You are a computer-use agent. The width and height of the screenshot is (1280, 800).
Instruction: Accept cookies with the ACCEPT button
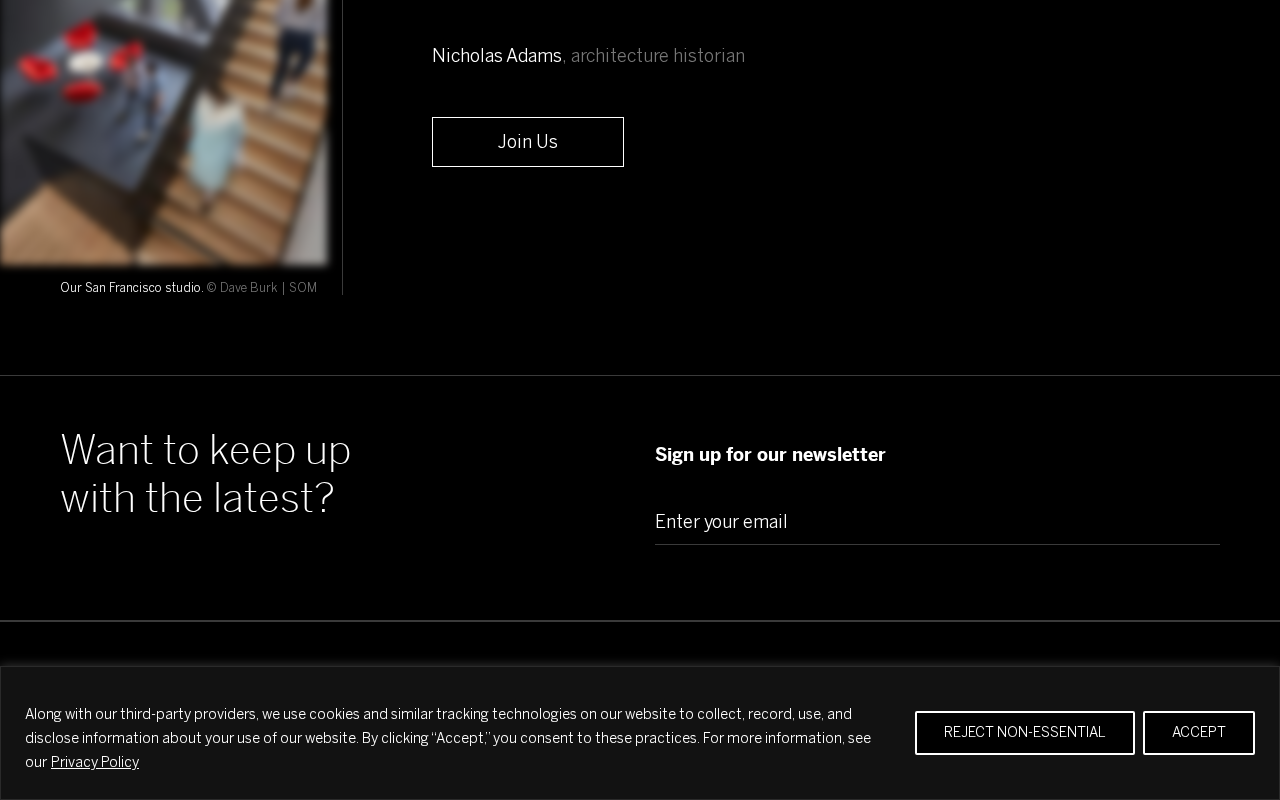pyautogui.click(x=1198, y=733)
